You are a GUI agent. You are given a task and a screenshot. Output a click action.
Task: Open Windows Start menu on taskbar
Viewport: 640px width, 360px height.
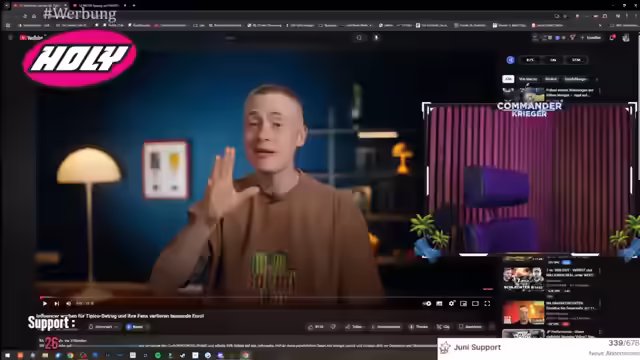coord(7,355)
